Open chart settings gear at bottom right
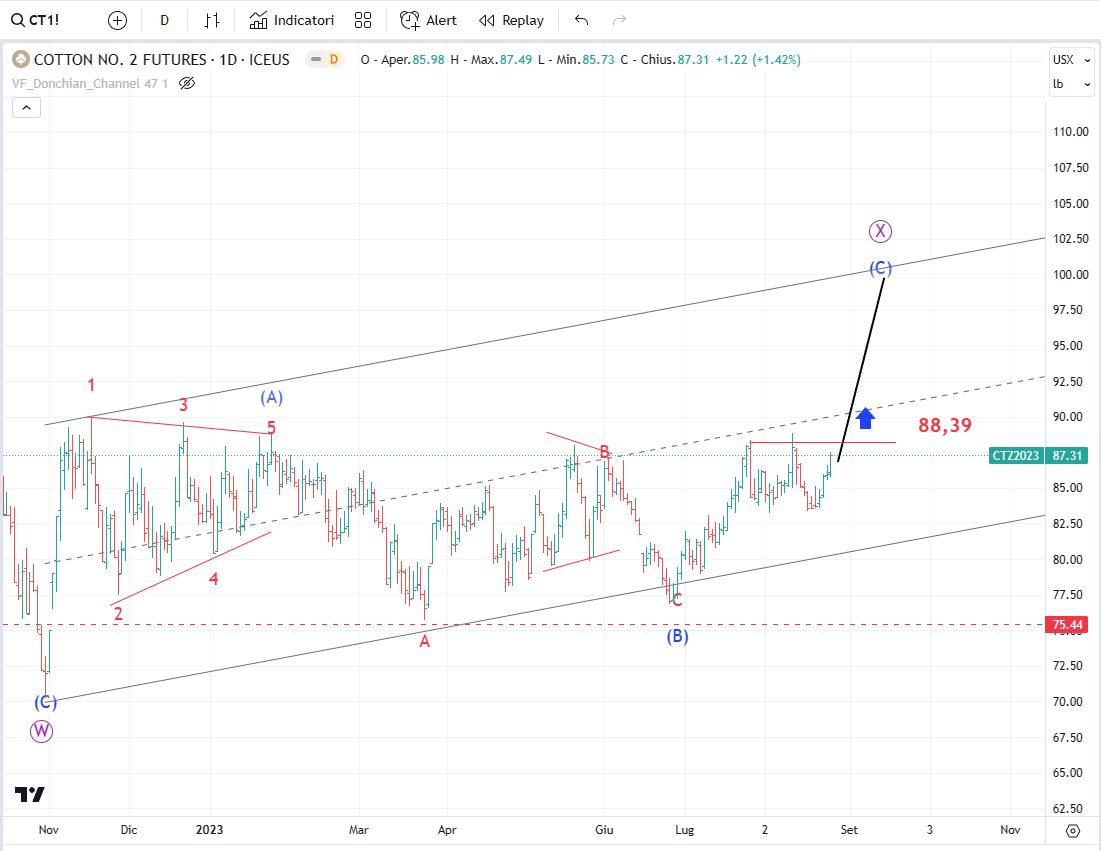1101x851 pixels. 1073,830
